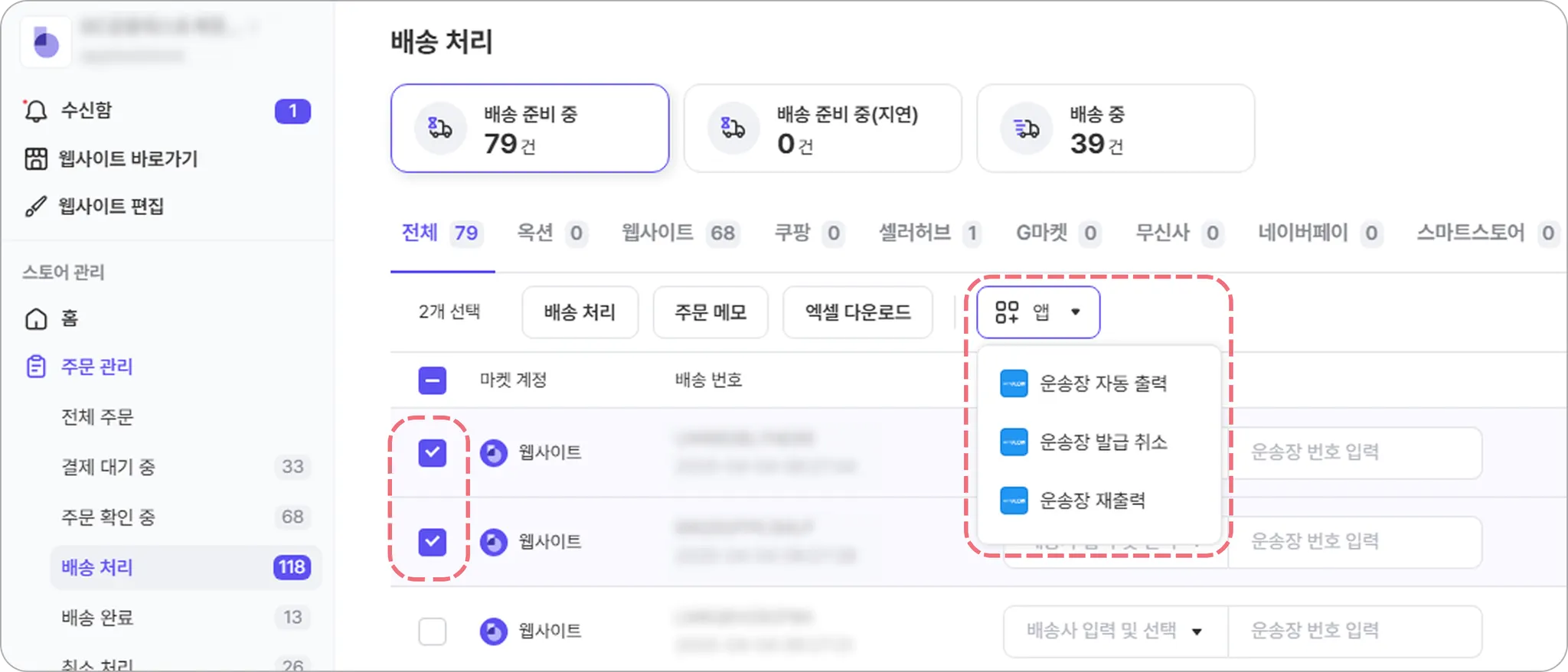Click the 주문 메모 button
Viewport: 1568px width, 672px height.
click(x=710, y=312)
